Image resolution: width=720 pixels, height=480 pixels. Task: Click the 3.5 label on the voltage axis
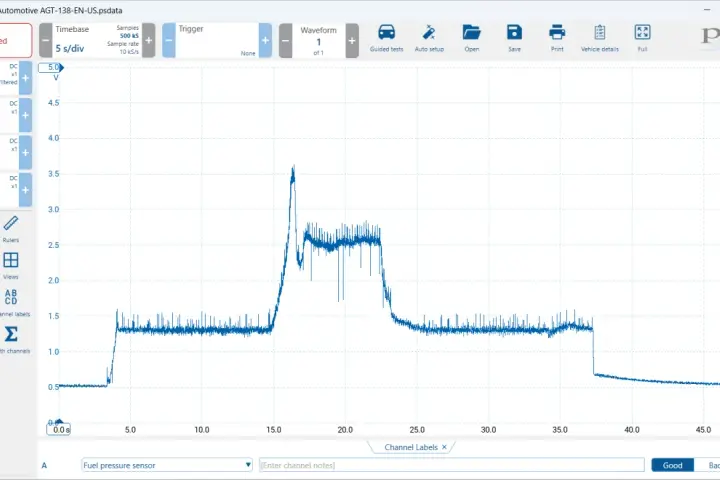pos(53,174)
